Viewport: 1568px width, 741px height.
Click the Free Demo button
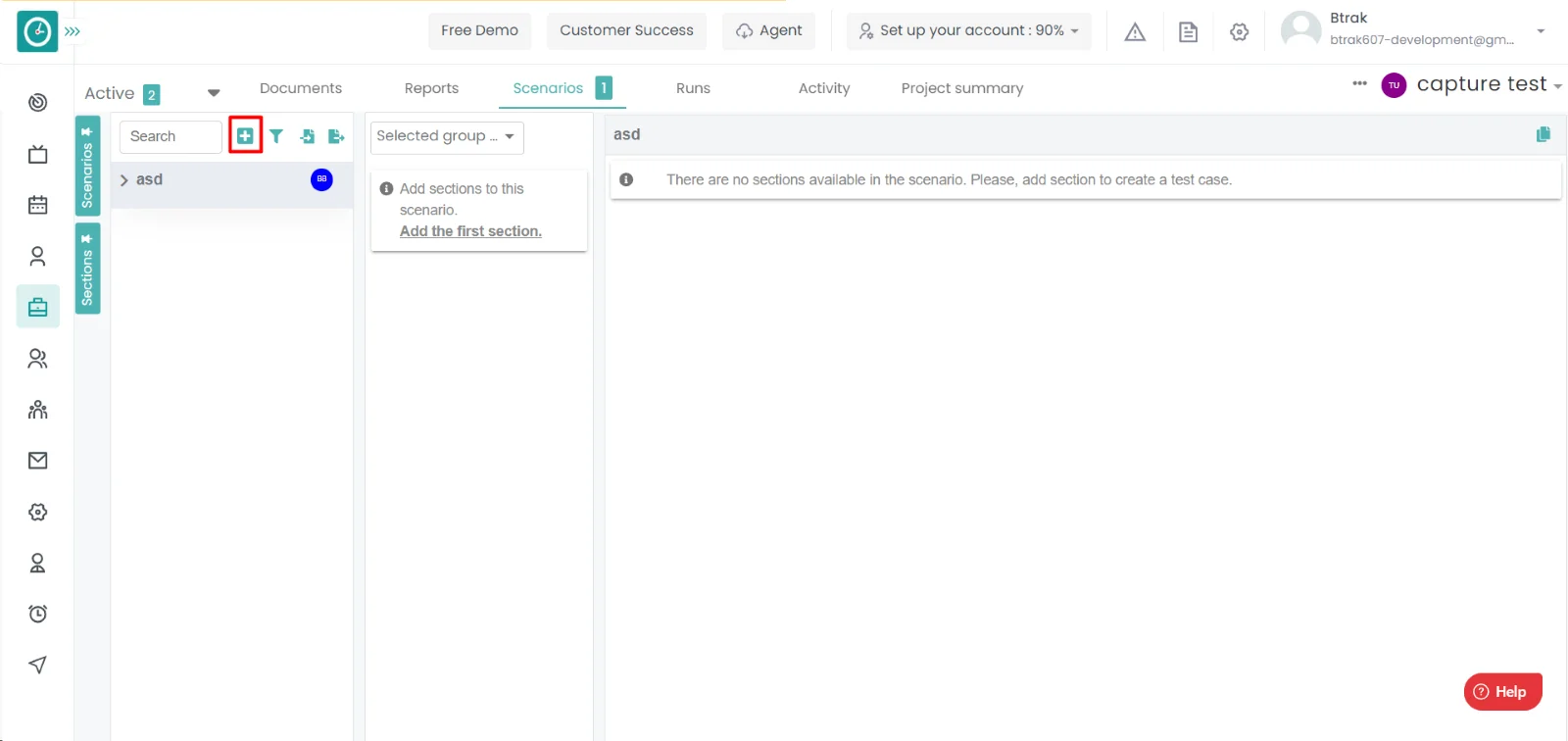click(x=479, y=30)
